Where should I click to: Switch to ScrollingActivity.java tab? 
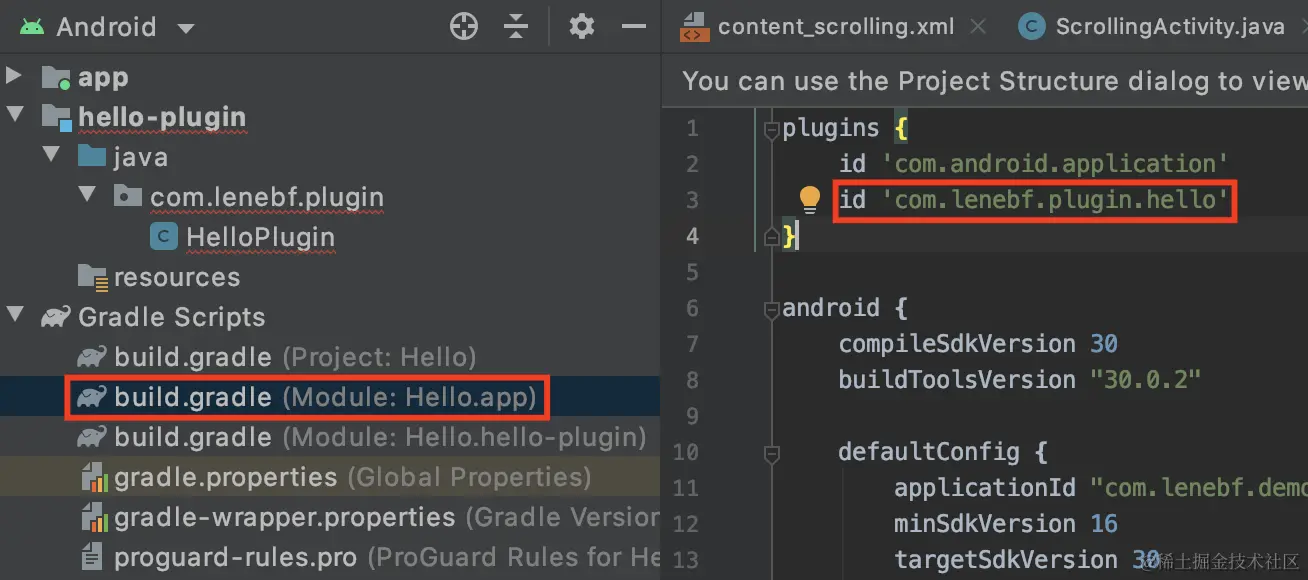[x=1170, y=27]
